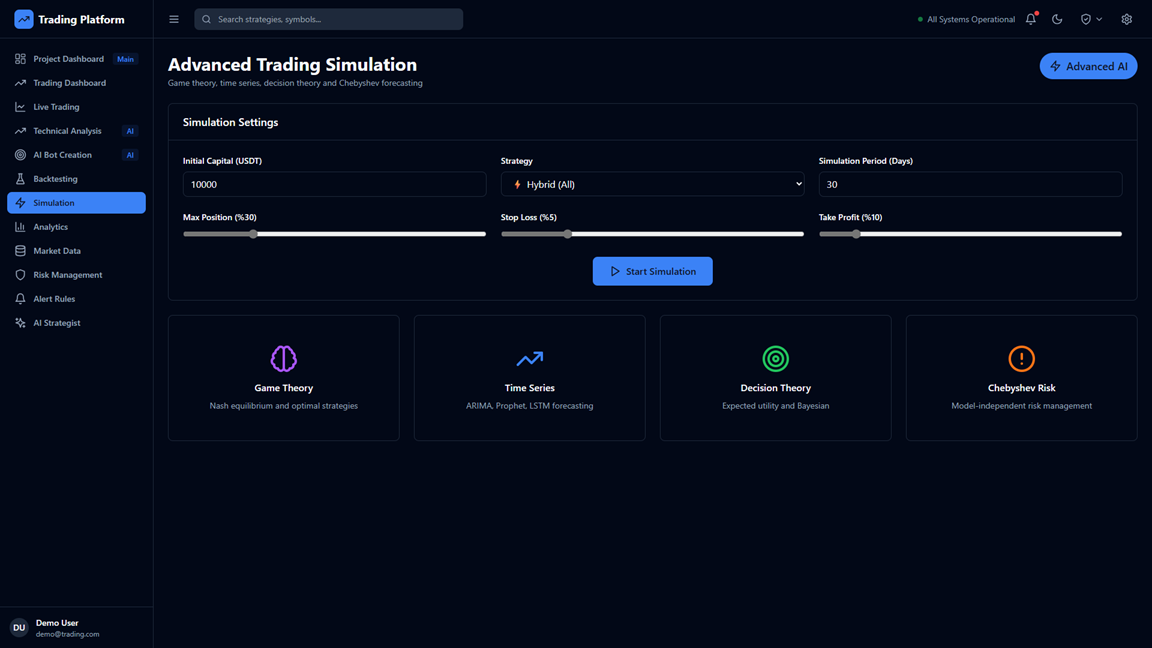Viewport: 1152px width, 648px height.
Task: Open the Strategy dropdown
Action: point(652,184)
